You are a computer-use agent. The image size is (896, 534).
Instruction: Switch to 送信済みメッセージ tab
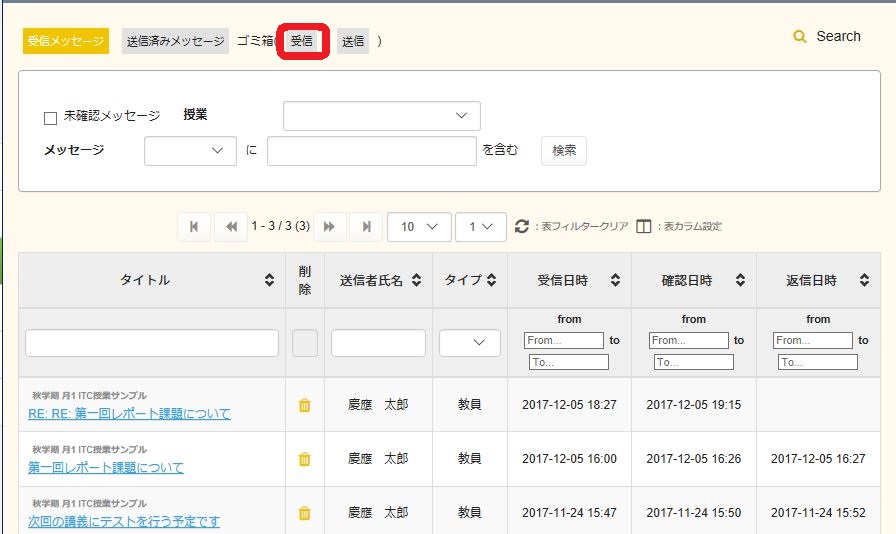point(175,42)
